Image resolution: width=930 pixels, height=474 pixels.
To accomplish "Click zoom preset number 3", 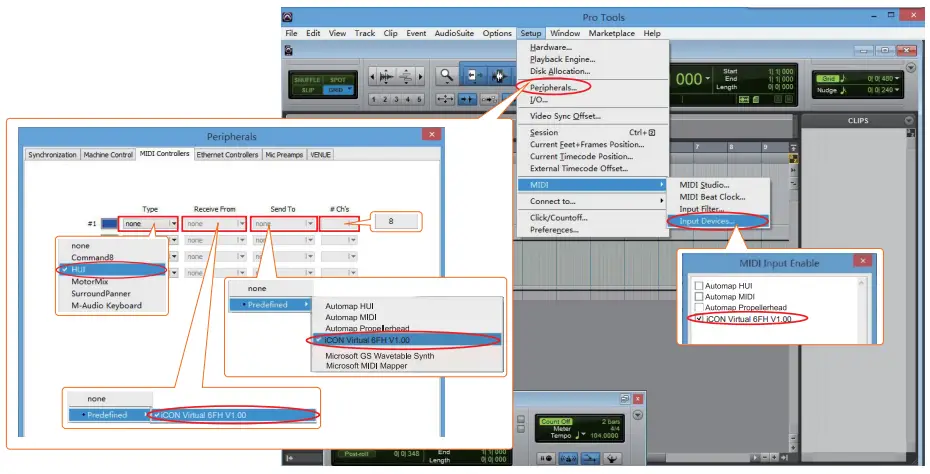I will point(396,99).
